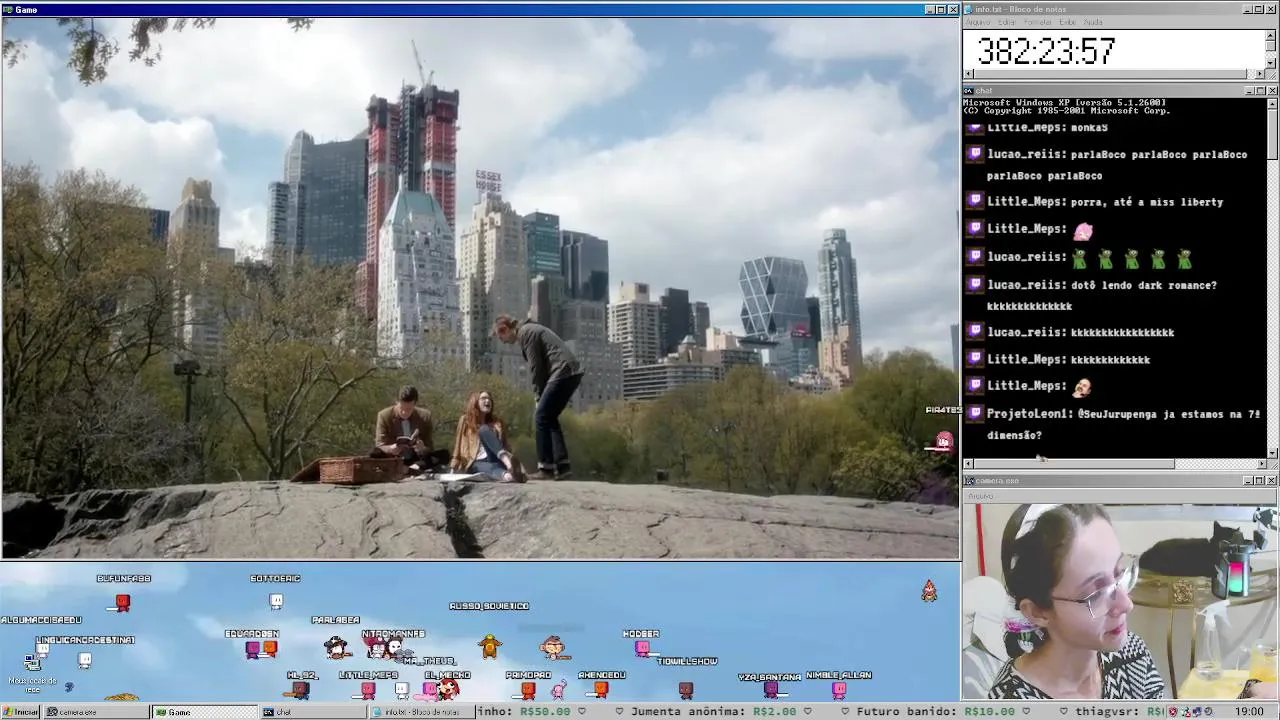Click Twitch badge beside ProjetoLeon1 message
The height and width of the screenshot is (720, 1280).
[975, 413]
